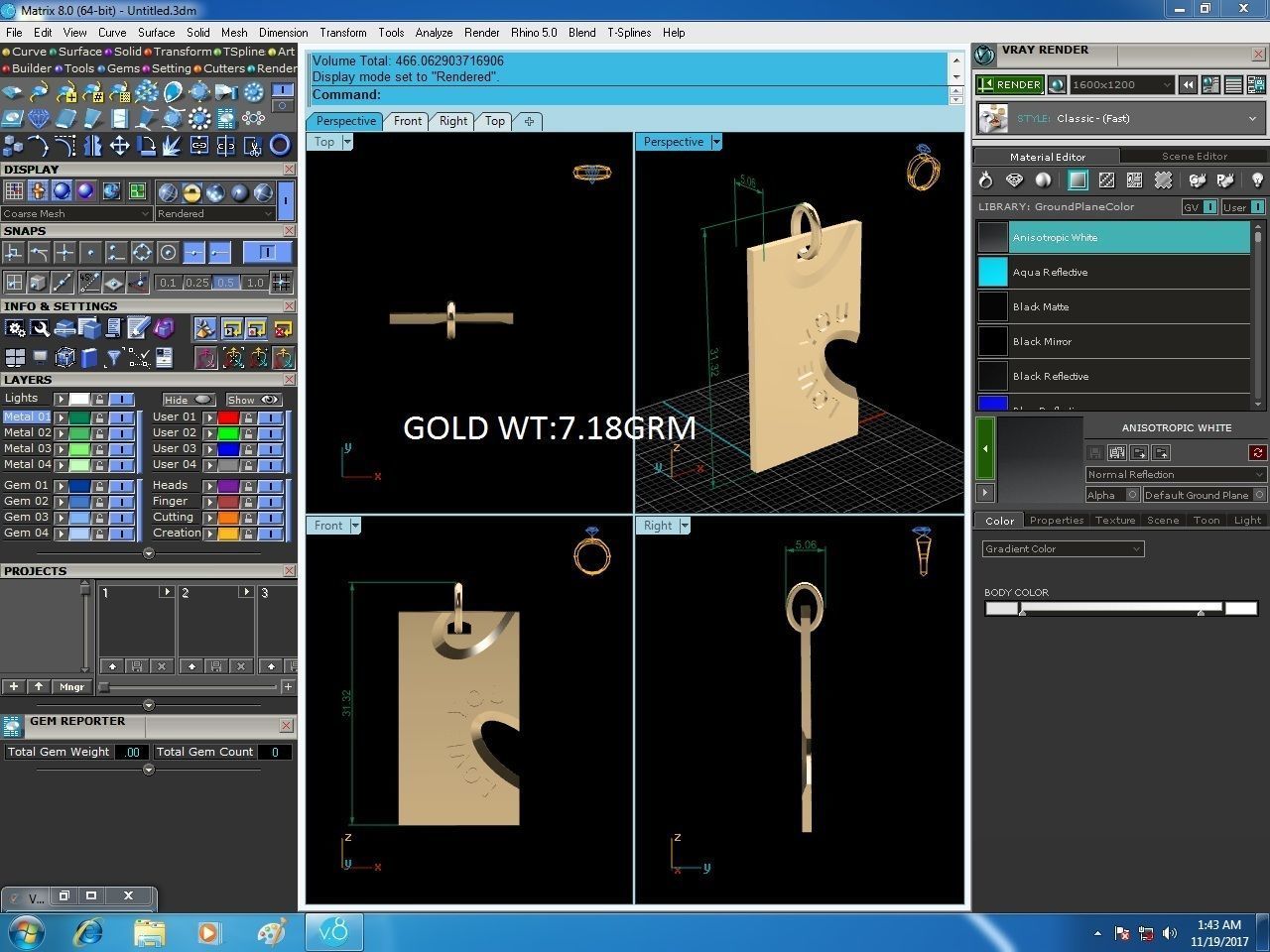Click the lightbulb icon in Material Editor

(1257, 179)
